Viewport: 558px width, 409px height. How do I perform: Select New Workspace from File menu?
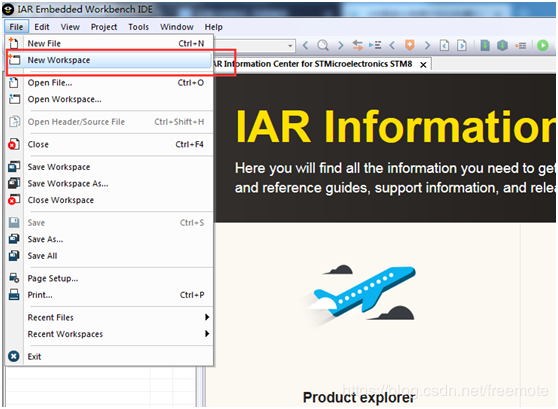click(x=110, y=60)
